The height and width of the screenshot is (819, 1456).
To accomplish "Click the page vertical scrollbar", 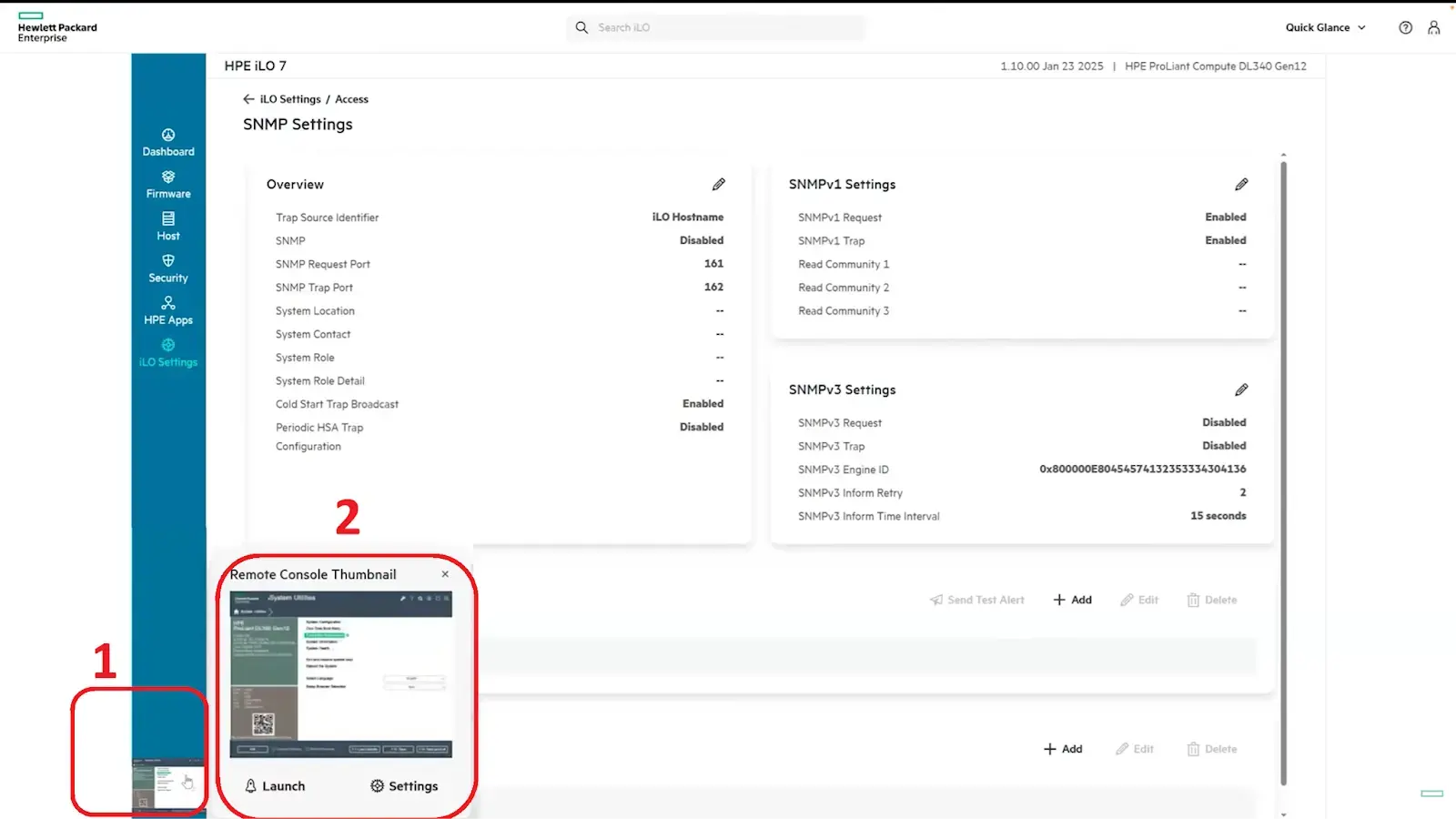I will pos(1283,473).
